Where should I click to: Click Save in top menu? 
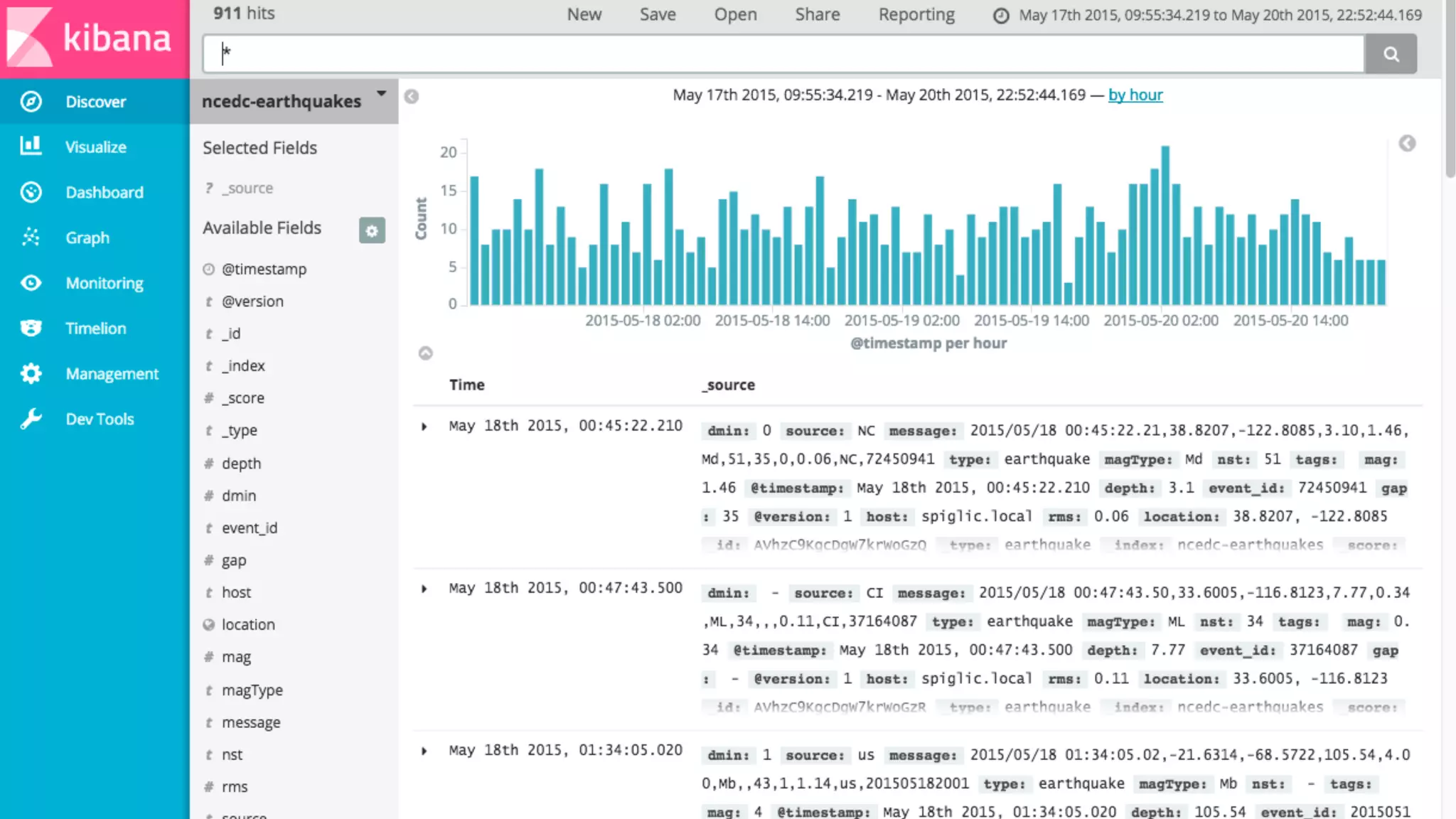[657, 15]
